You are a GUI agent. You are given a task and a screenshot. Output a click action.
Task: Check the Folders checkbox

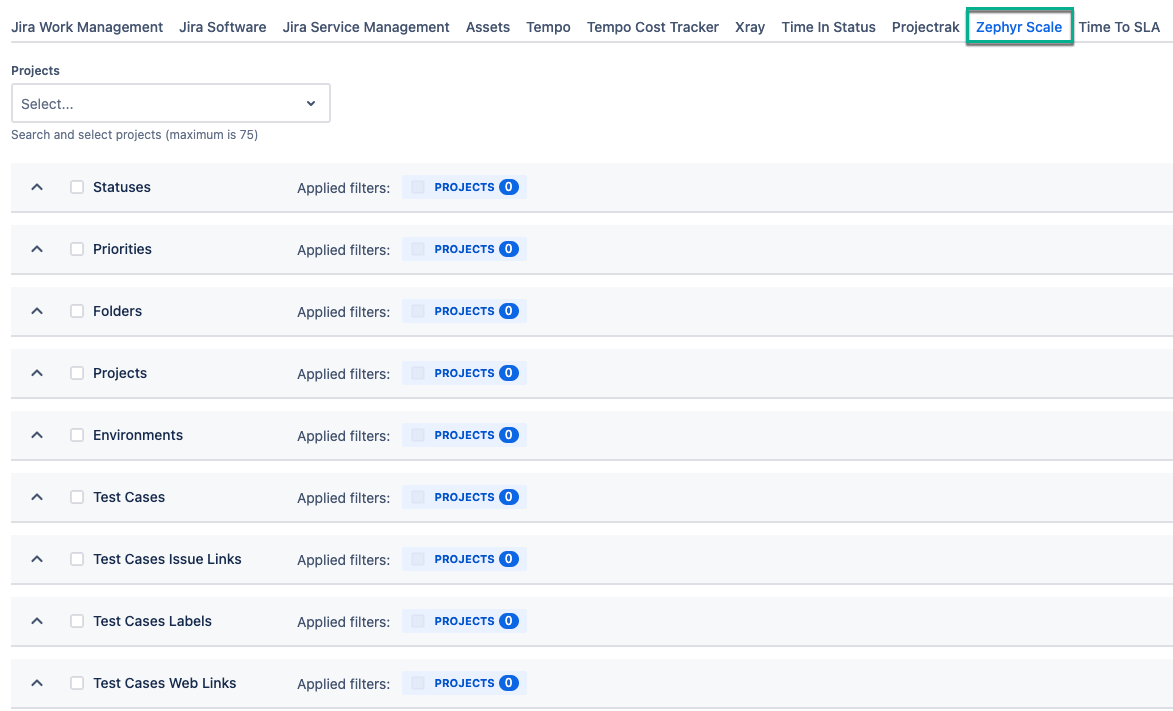(77, 310)
